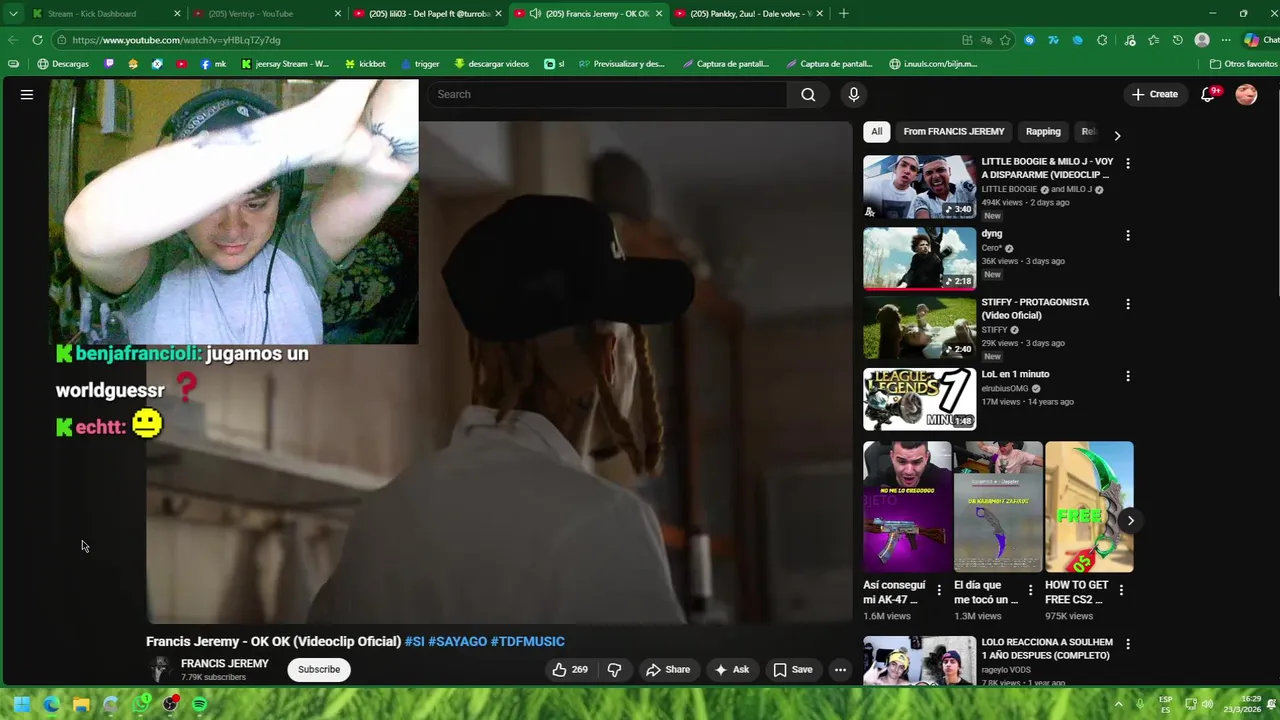1280x720 pixels.
Task: Open FRANCIS JEREMY channel avatar
Action: tap(159, 669)
